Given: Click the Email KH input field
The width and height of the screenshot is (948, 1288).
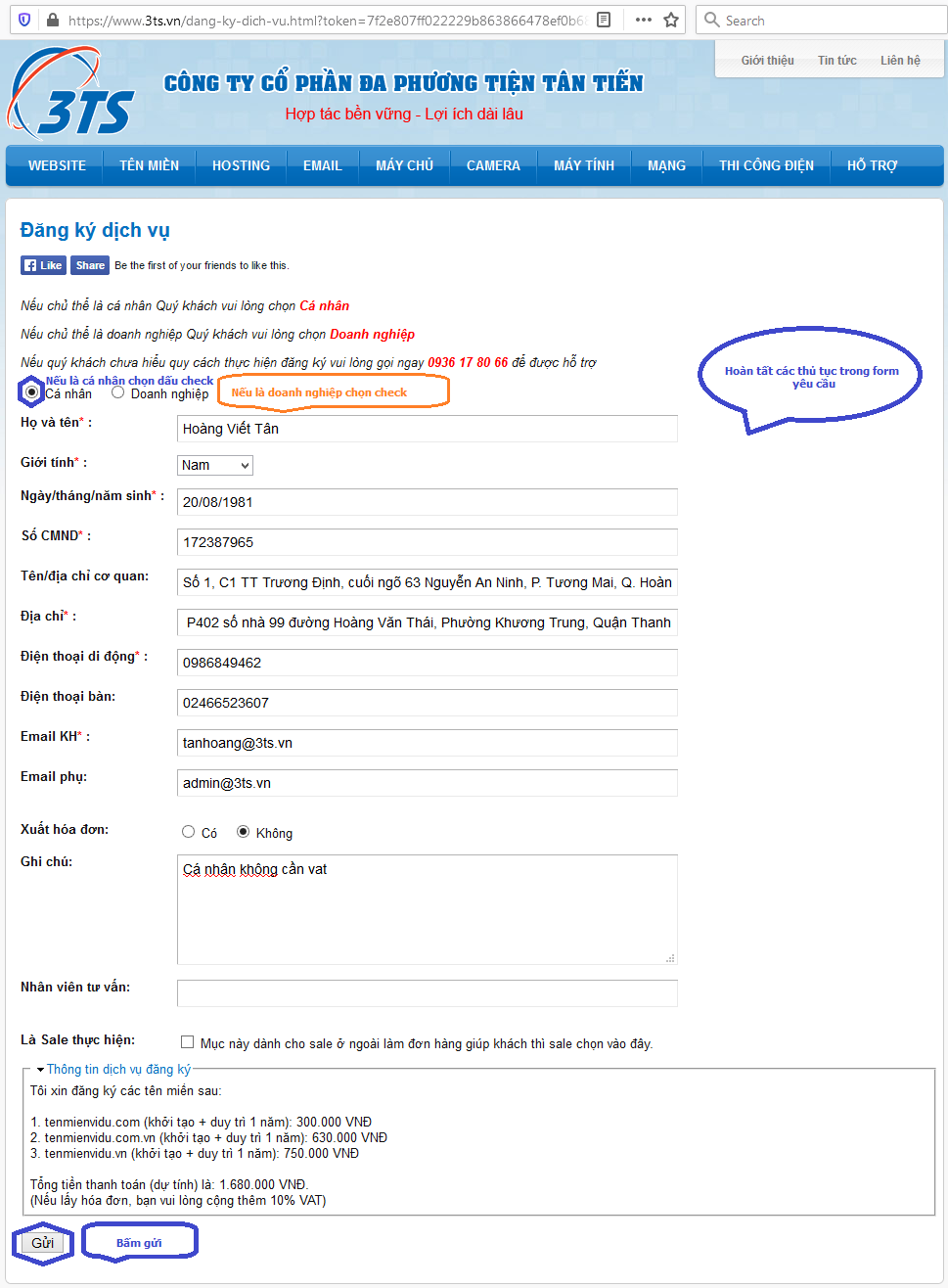Looking at the screenshot, I should point(428,743).
